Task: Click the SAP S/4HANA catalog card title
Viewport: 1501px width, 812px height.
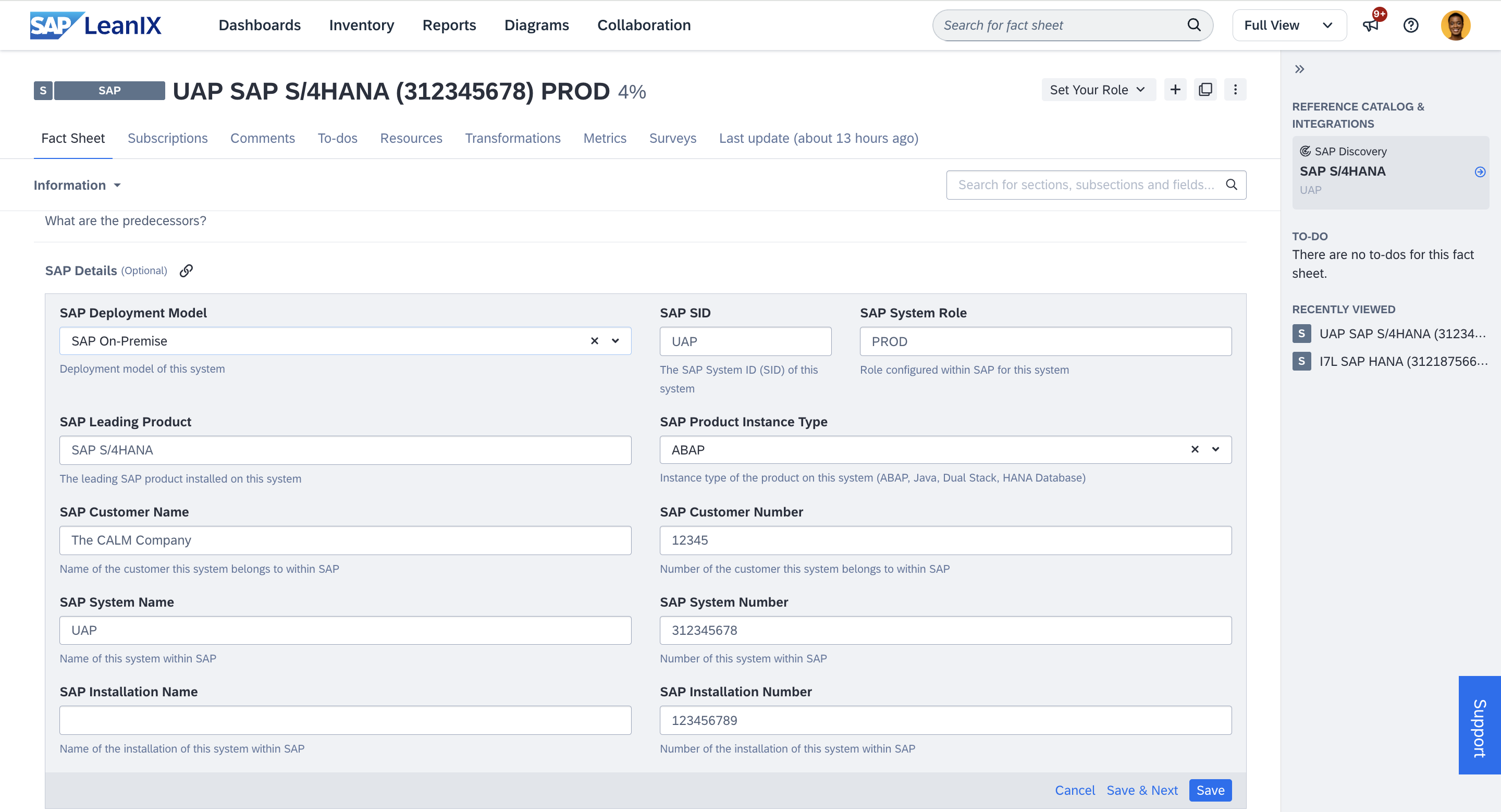Action: (x=1343, y=171)
